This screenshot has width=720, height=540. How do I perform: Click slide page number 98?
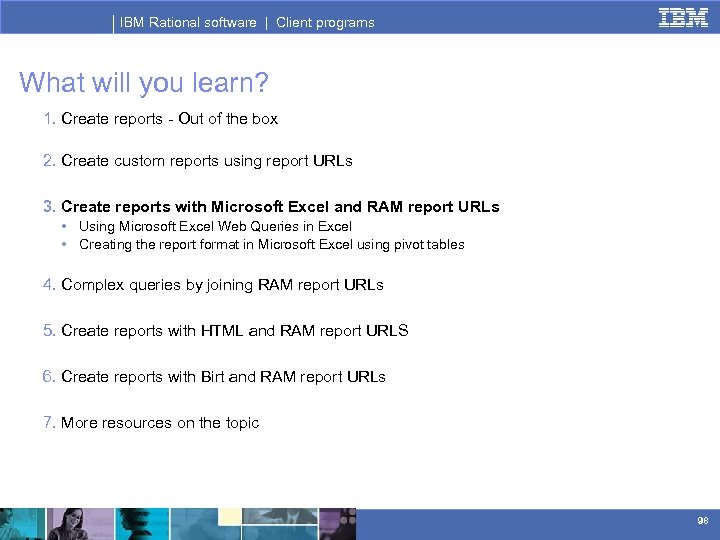click(703, 521)
